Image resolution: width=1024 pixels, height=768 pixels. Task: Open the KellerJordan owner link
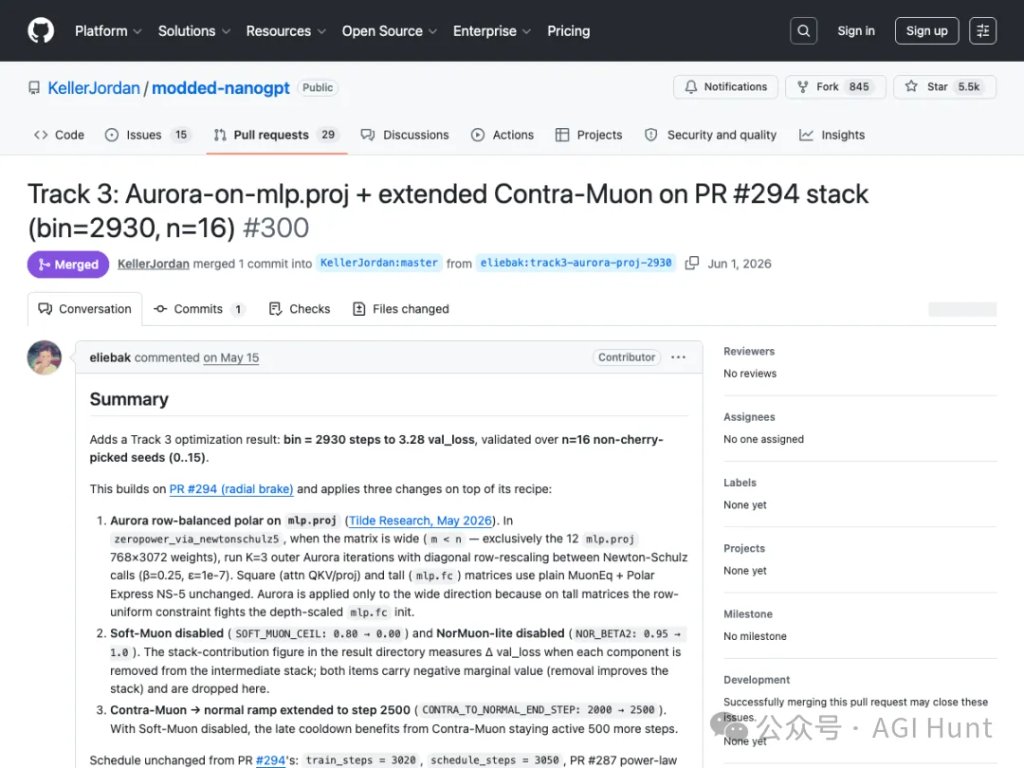pyautogui.click(x=94, y=88)
